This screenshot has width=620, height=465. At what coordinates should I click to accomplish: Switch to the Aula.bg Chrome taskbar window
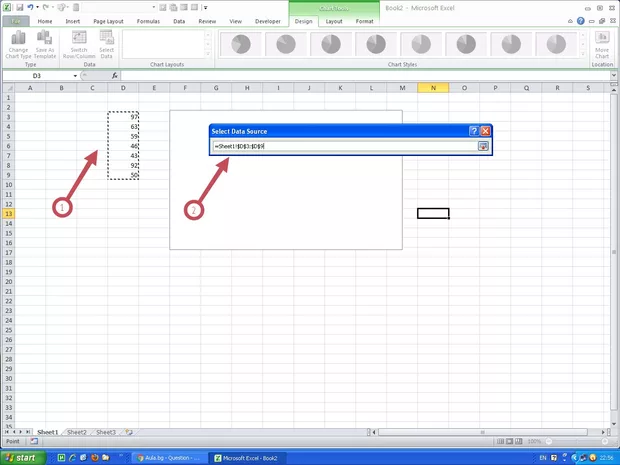168,458
